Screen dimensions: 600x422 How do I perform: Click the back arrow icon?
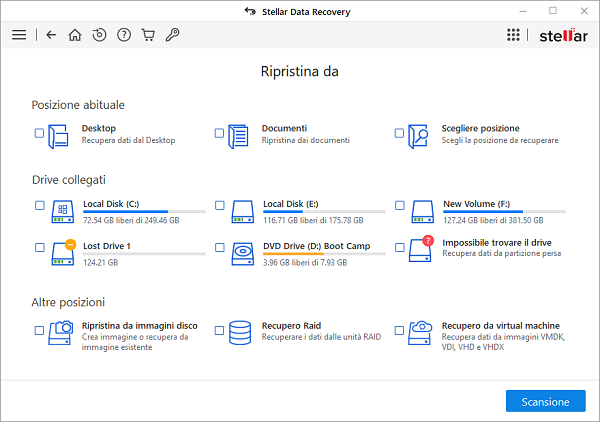tap(51, 35)
